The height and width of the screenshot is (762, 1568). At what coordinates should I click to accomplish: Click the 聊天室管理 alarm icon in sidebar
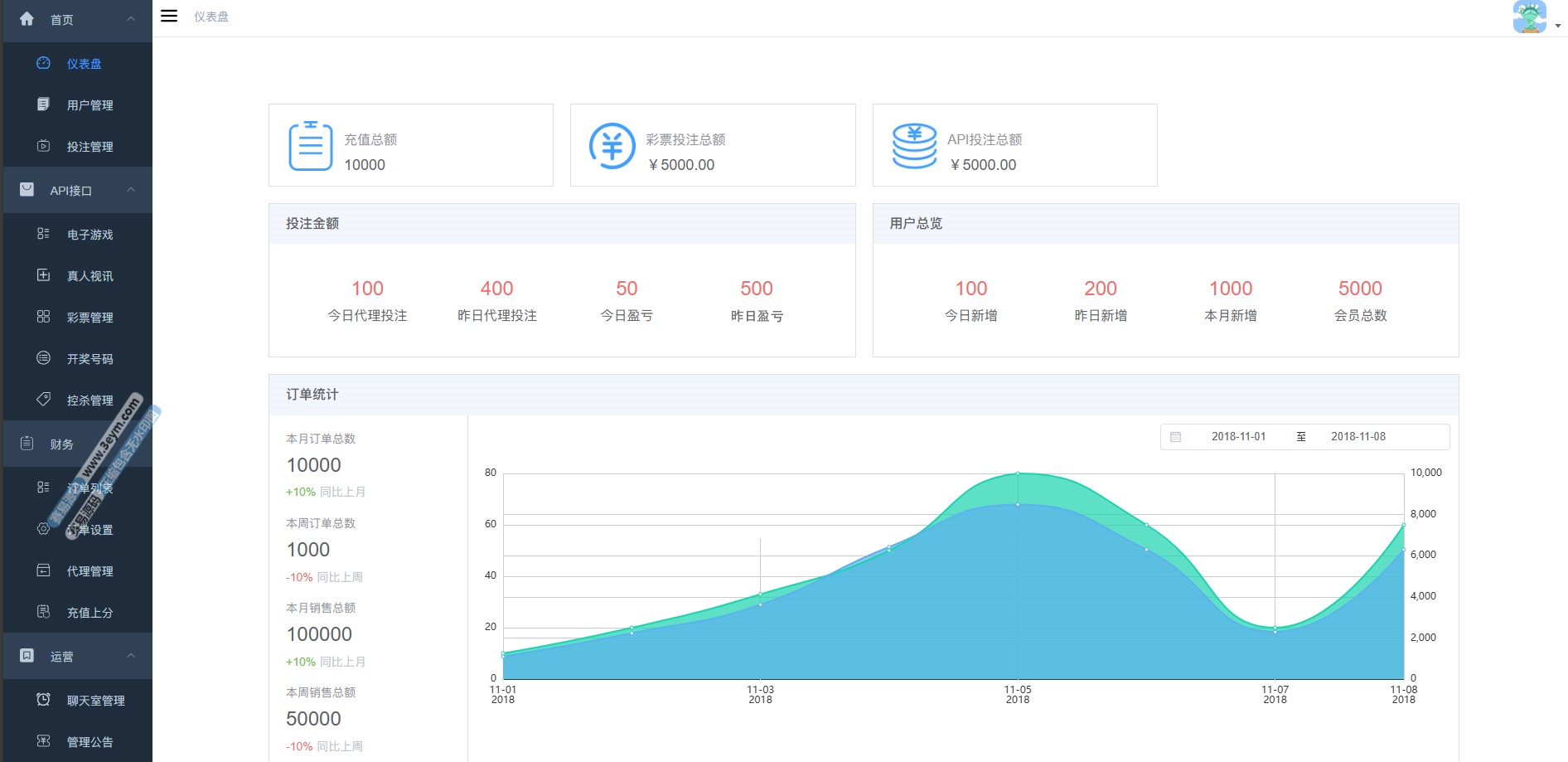click(x=44, y=700)
